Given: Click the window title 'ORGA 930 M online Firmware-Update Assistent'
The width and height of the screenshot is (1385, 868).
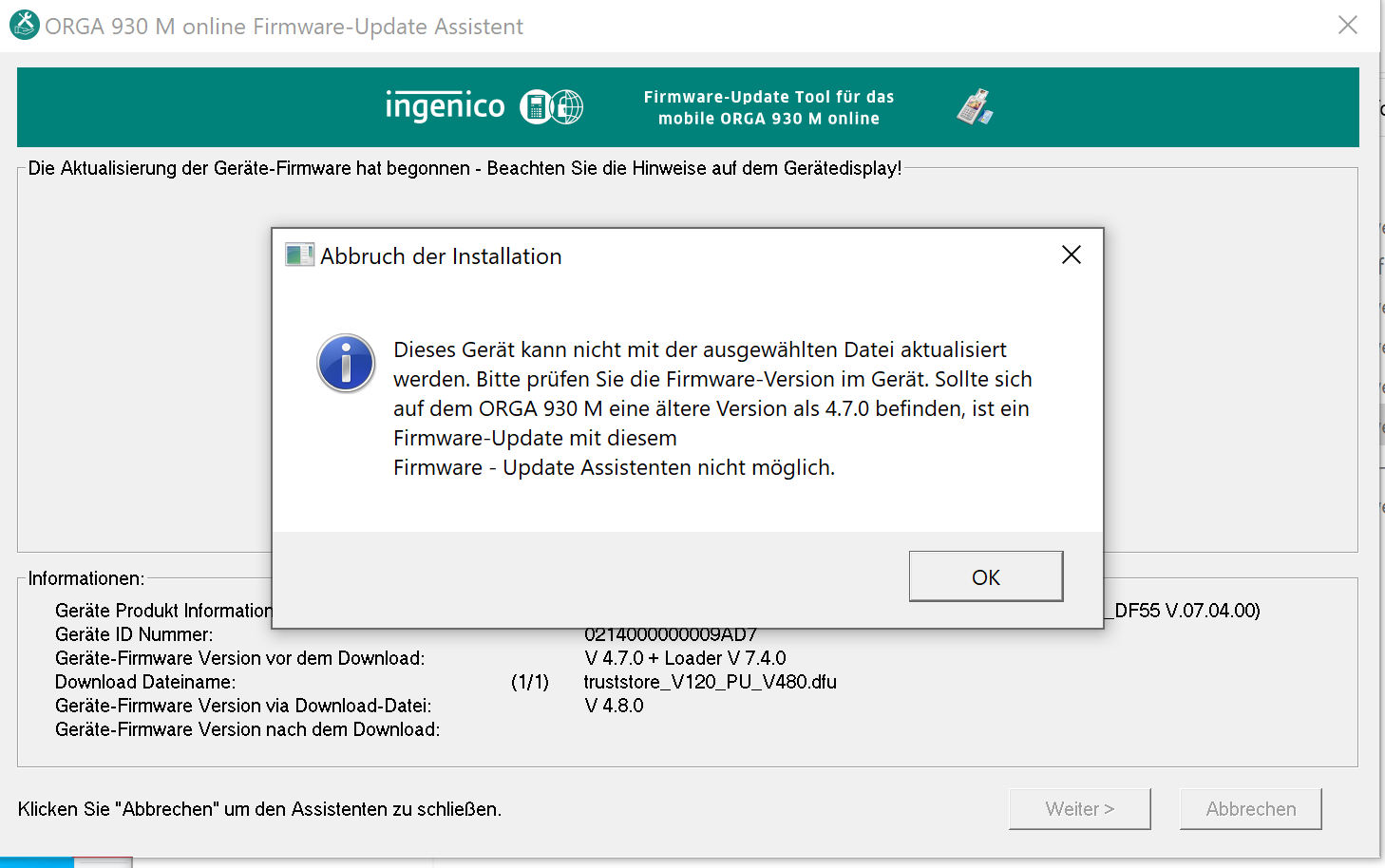Looking at the screenshot, I should (x=284, y=27).
